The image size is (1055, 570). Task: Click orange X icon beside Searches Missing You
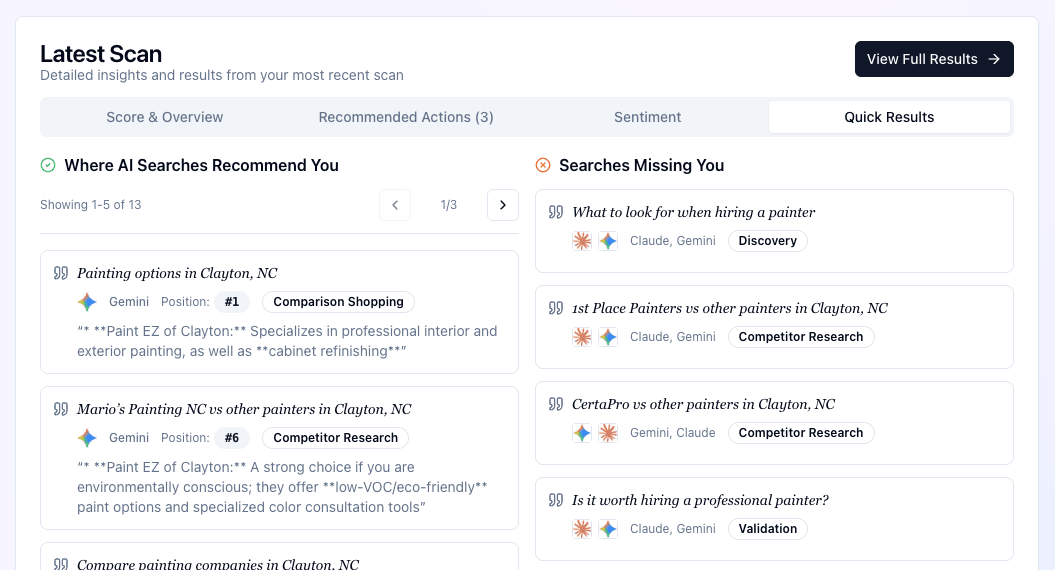543,166
